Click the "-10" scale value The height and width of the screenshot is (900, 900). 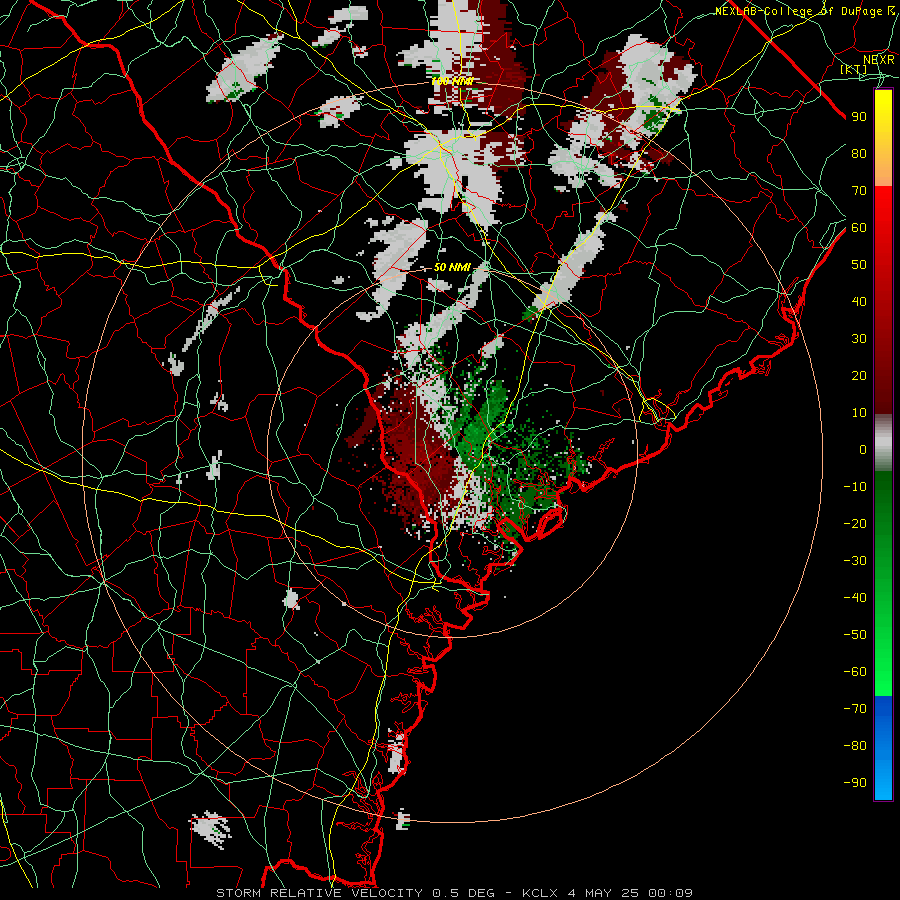pyautogui.click(x=855, y=487)
